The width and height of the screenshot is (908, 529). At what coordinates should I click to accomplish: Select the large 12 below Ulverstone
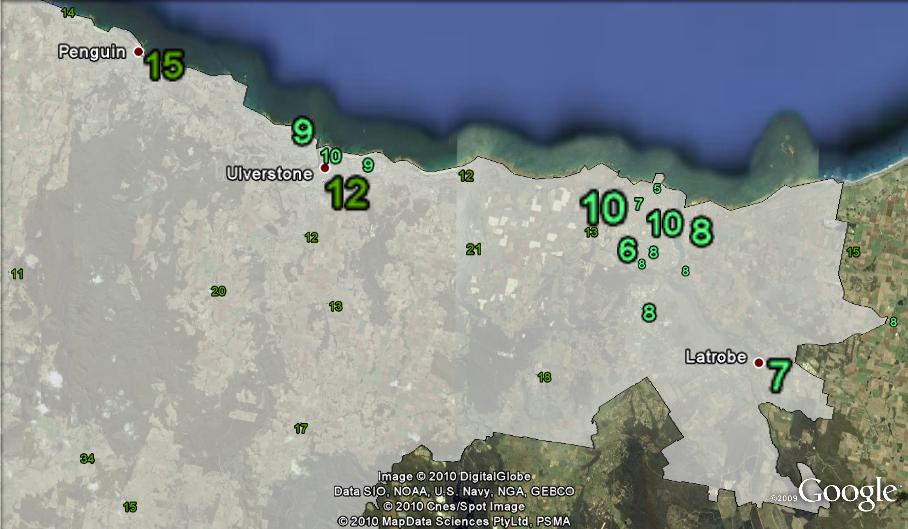(347, 193)
